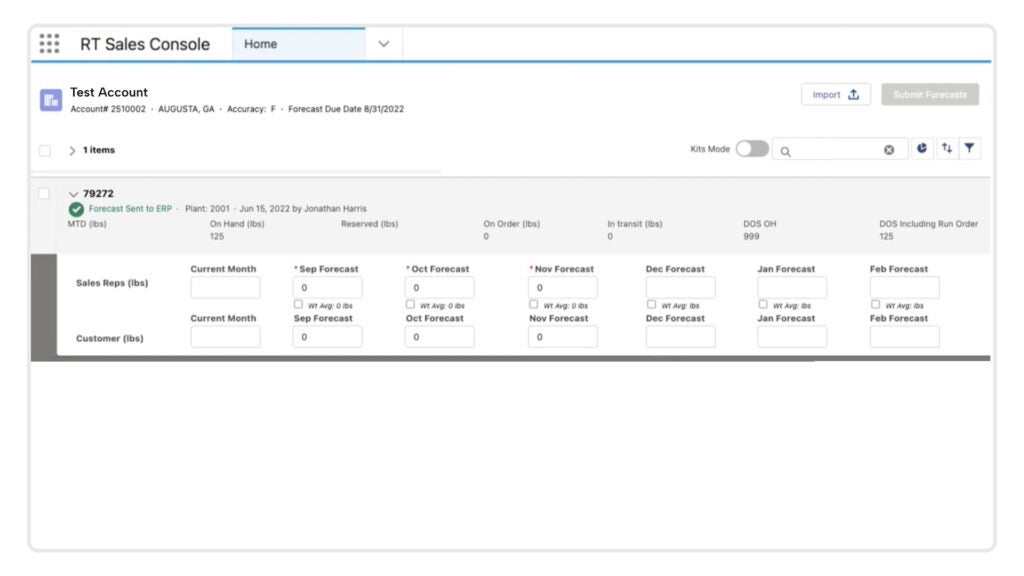Click the search input field
The image size is (1024, 576).
(840, 150)
